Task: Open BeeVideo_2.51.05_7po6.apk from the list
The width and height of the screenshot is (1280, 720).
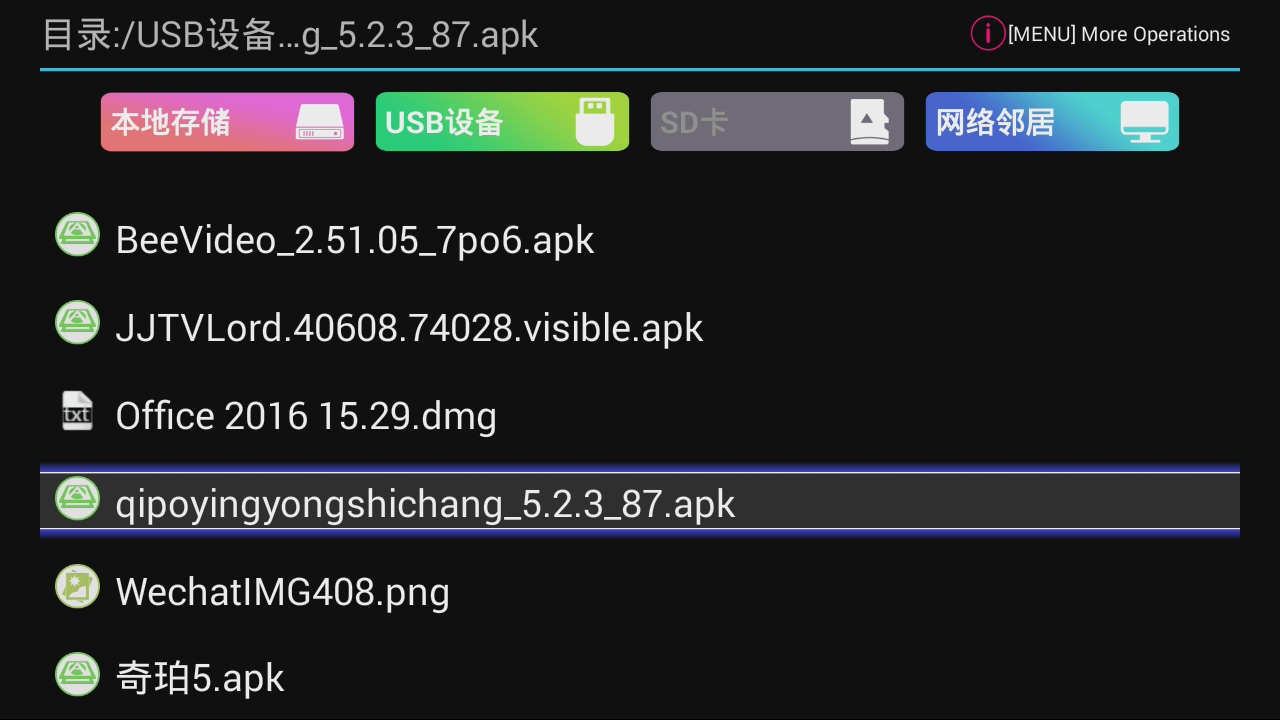Action: click(x=355, y=240)
